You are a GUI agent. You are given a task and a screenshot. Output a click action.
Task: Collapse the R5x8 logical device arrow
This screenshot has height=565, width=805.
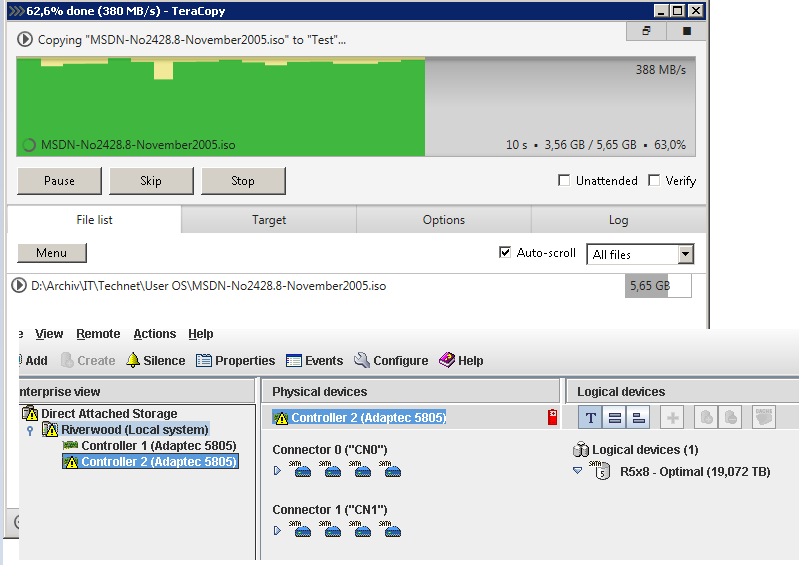[578, 471]
